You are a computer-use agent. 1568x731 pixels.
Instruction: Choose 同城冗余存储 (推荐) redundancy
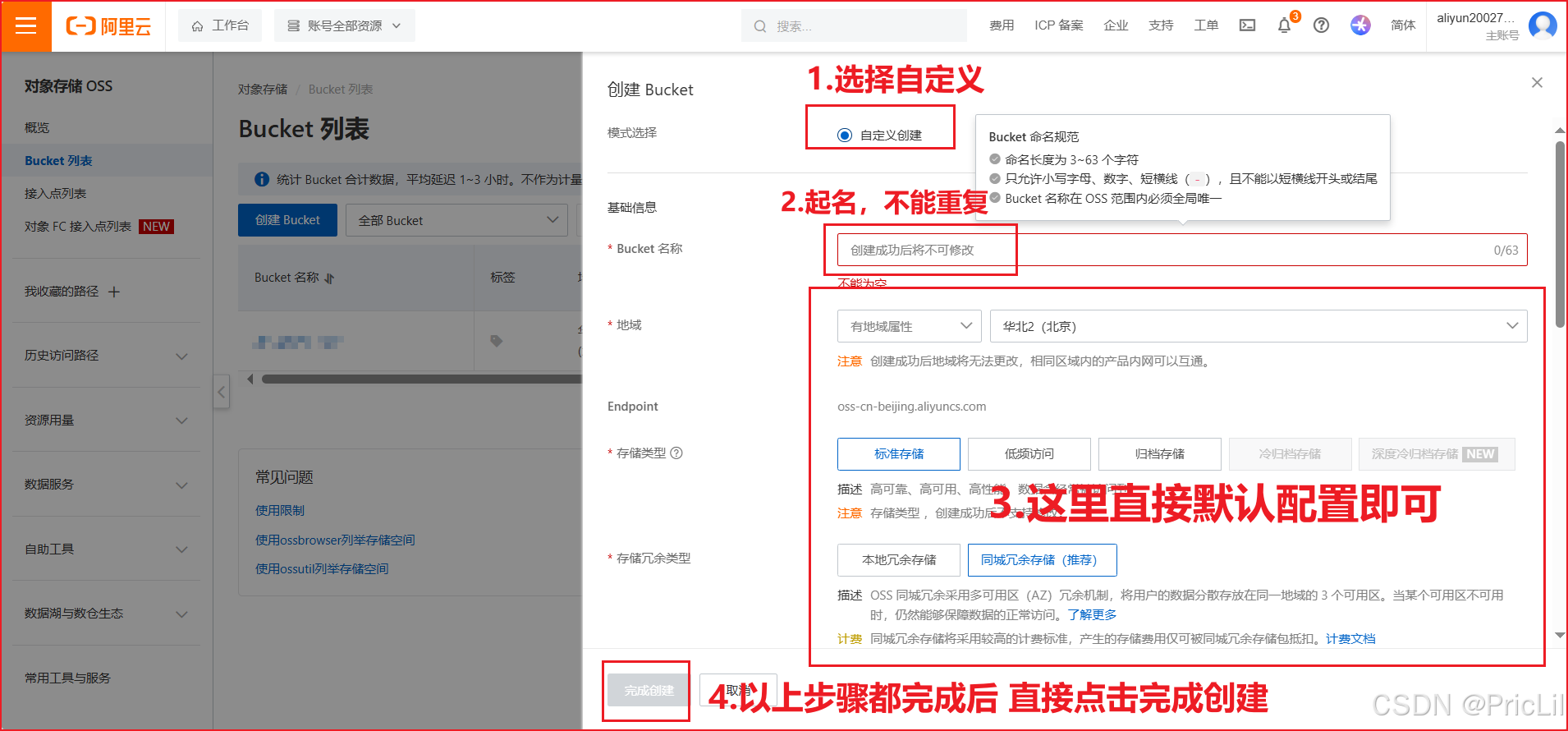pos(1042,559)
